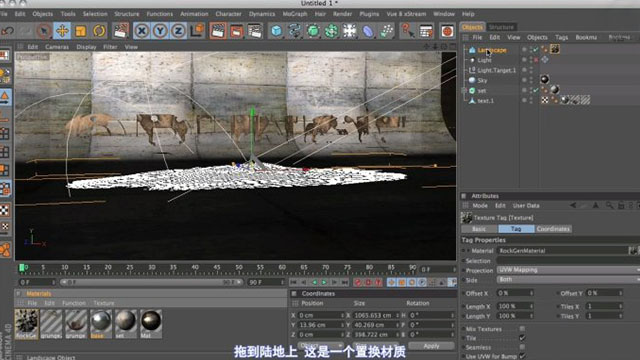
Task: Open the Materials Function menu
Action: pos(74,303)
